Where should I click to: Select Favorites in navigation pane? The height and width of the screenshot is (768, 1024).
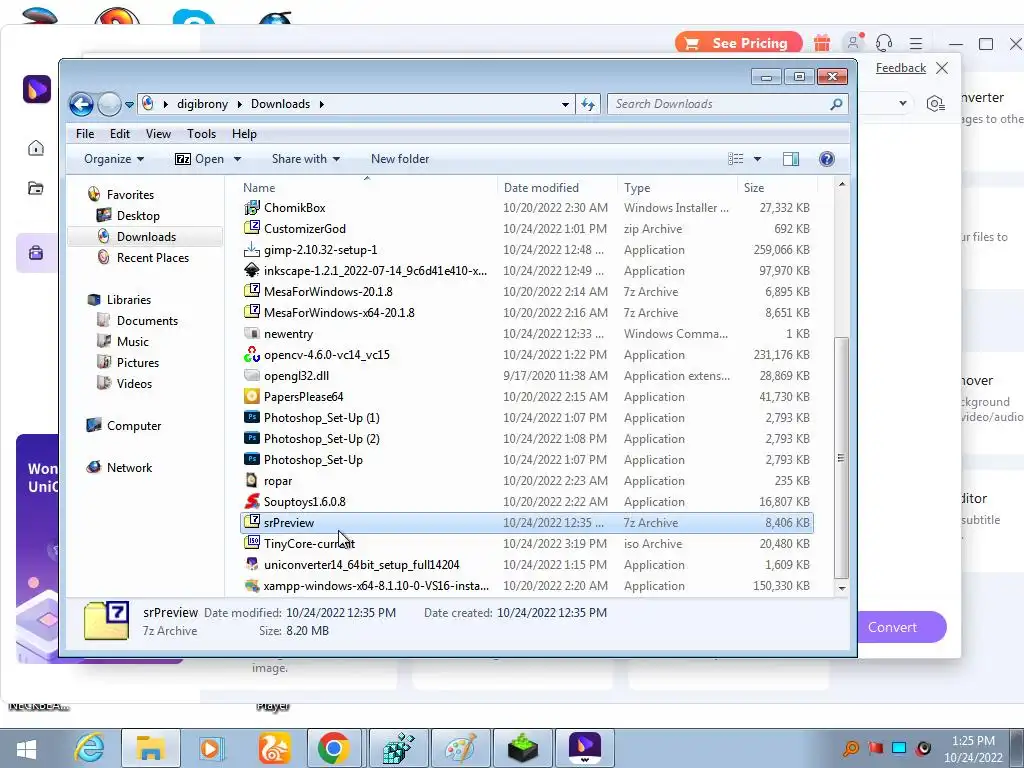130,195
